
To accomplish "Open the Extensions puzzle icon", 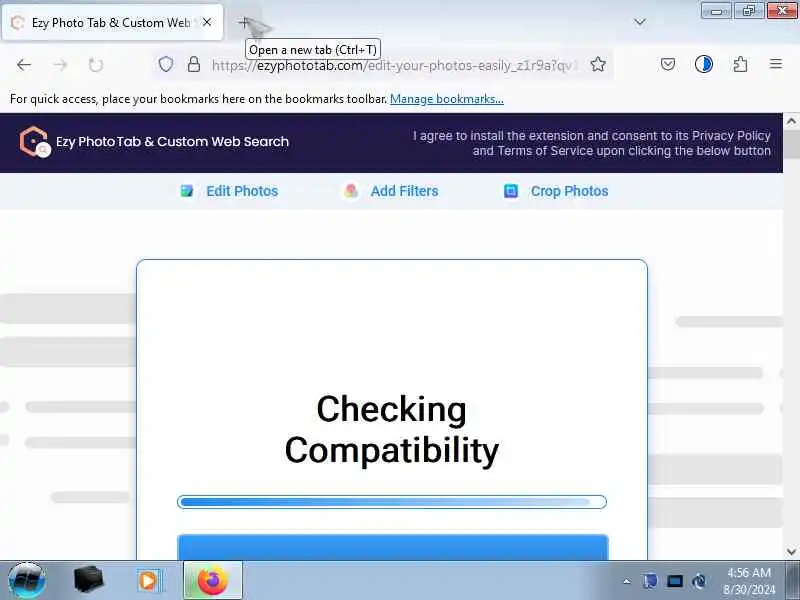I will click(740, 64).
